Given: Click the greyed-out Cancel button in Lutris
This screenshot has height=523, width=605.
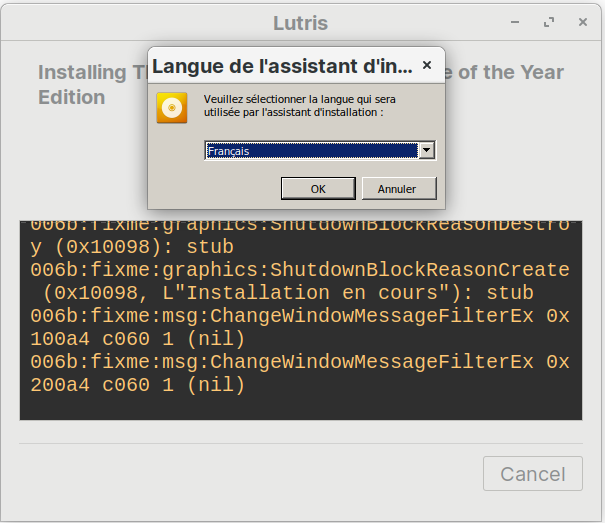Looking at the screenshot, I should (532, 473).
